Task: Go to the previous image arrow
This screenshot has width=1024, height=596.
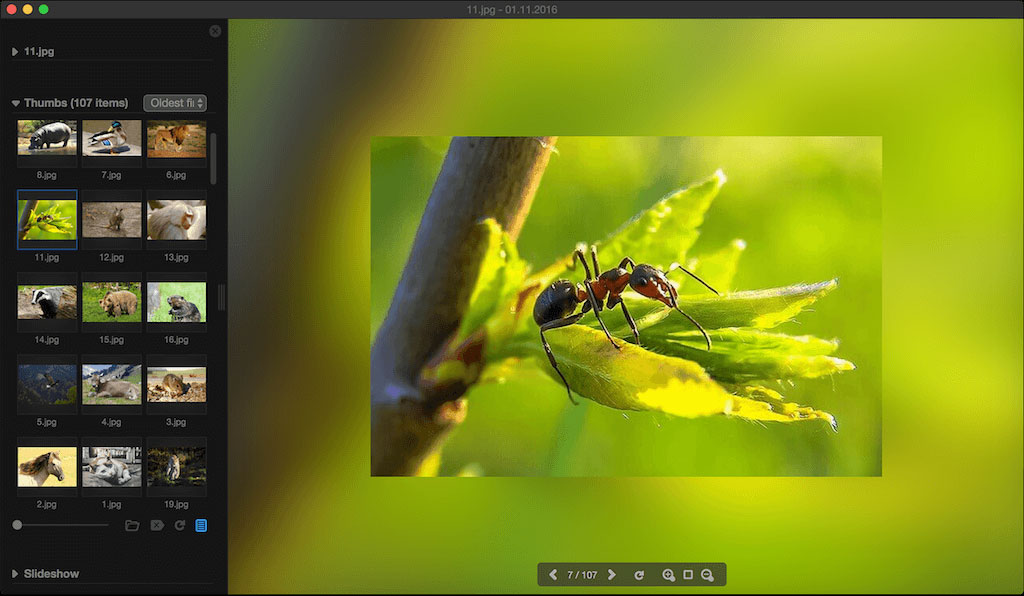Action: (553, 575)
